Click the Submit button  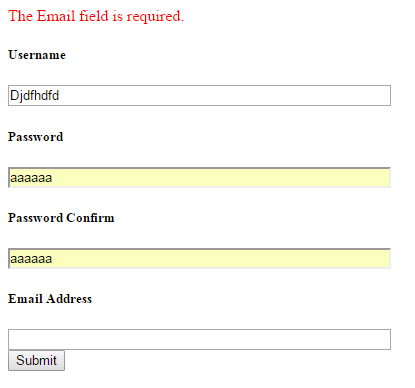coord(36,360)
